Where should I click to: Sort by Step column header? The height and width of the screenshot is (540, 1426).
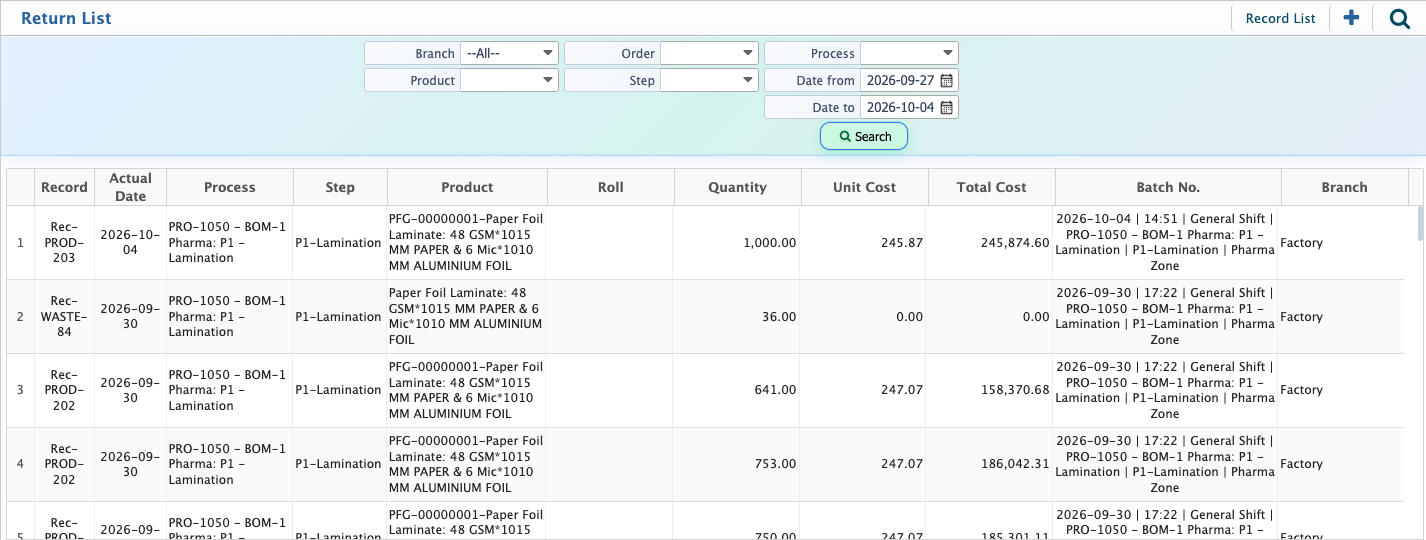340,187
